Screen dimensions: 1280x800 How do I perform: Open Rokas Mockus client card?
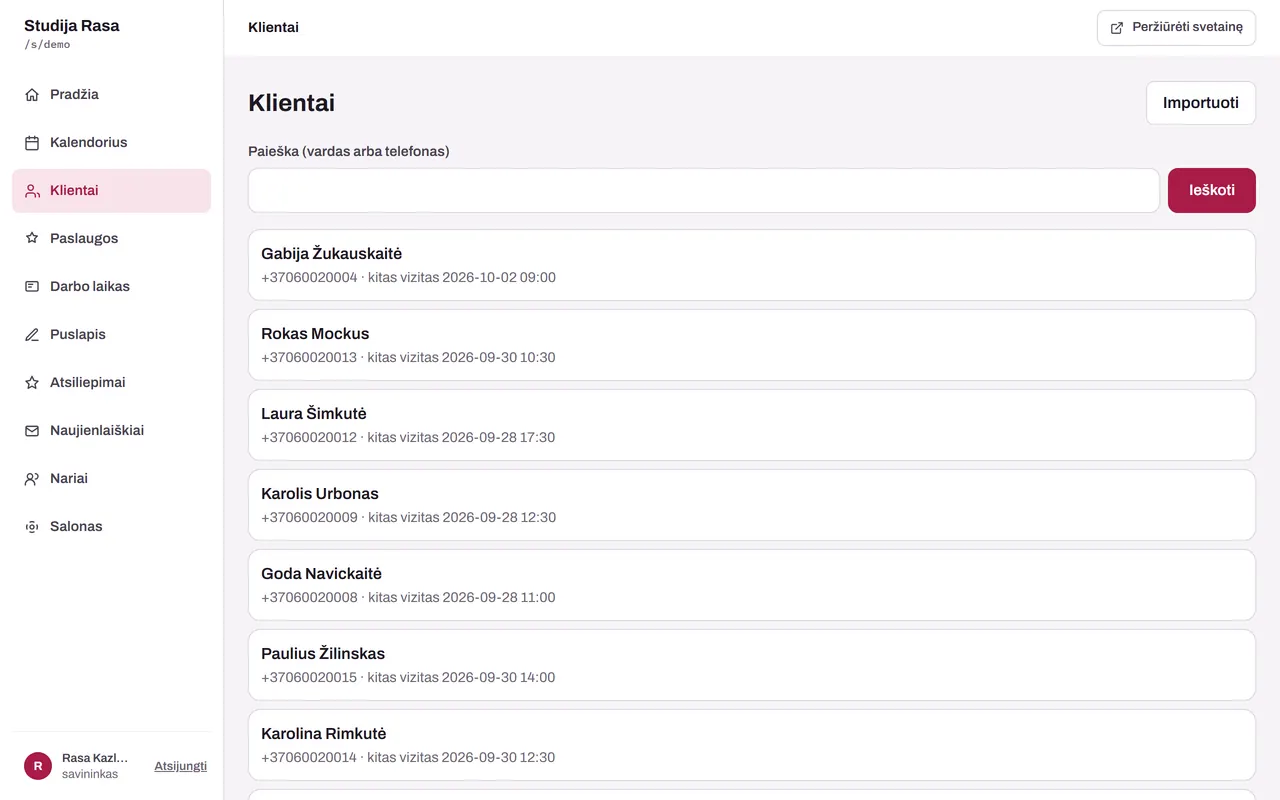[751, 345]
